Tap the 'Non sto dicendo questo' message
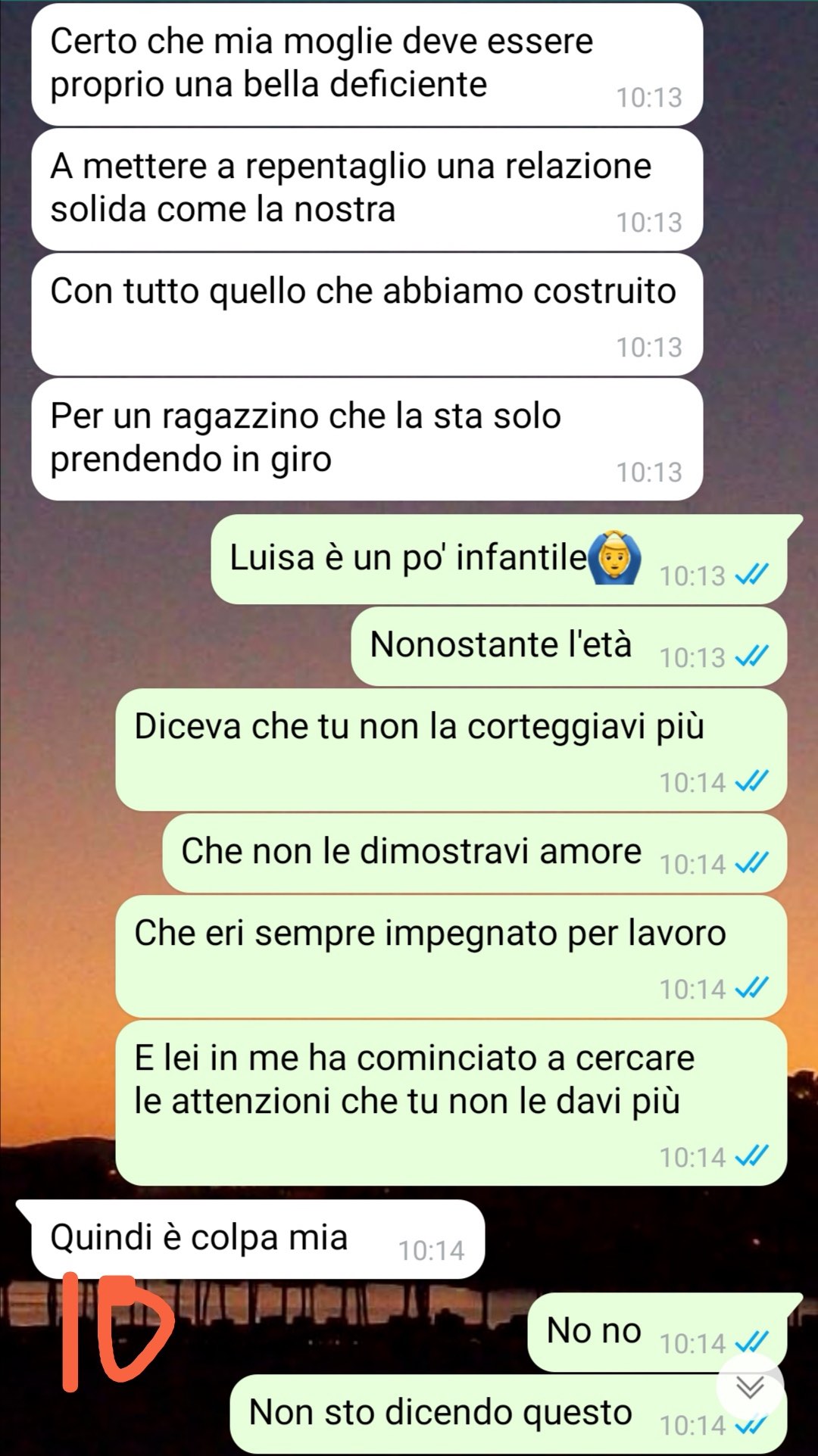Screen dimensions: 818x1456 508,1414
